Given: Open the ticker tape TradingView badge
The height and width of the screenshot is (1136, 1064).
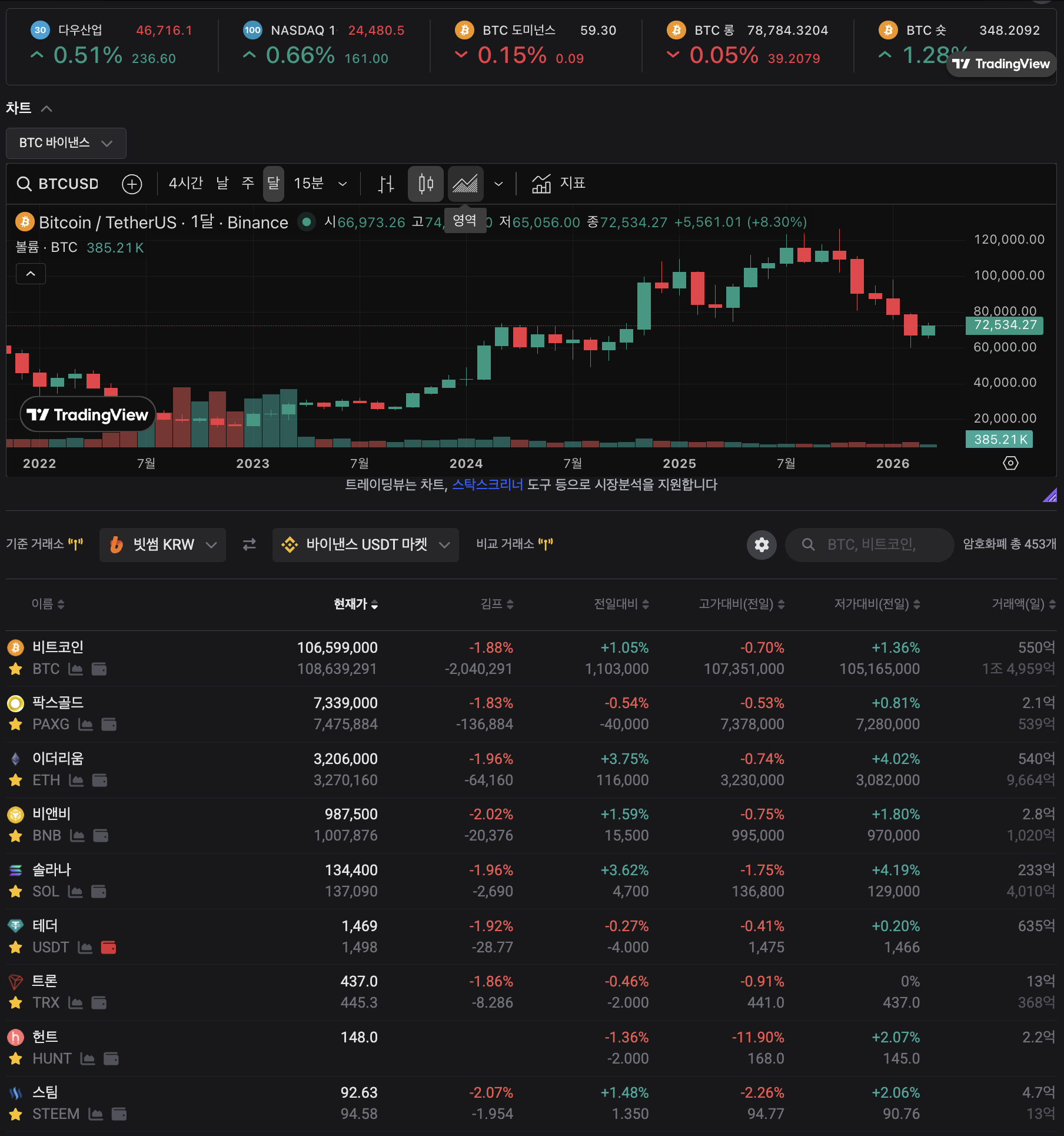Looking at the screenshot, I should tap(1001, 64).
